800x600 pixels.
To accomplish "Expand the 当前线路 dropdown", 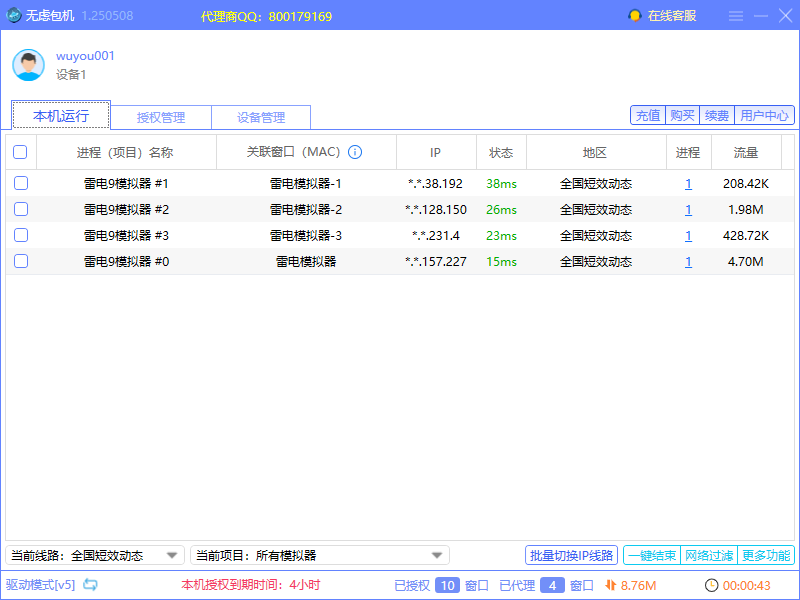I will coord(172,555).
